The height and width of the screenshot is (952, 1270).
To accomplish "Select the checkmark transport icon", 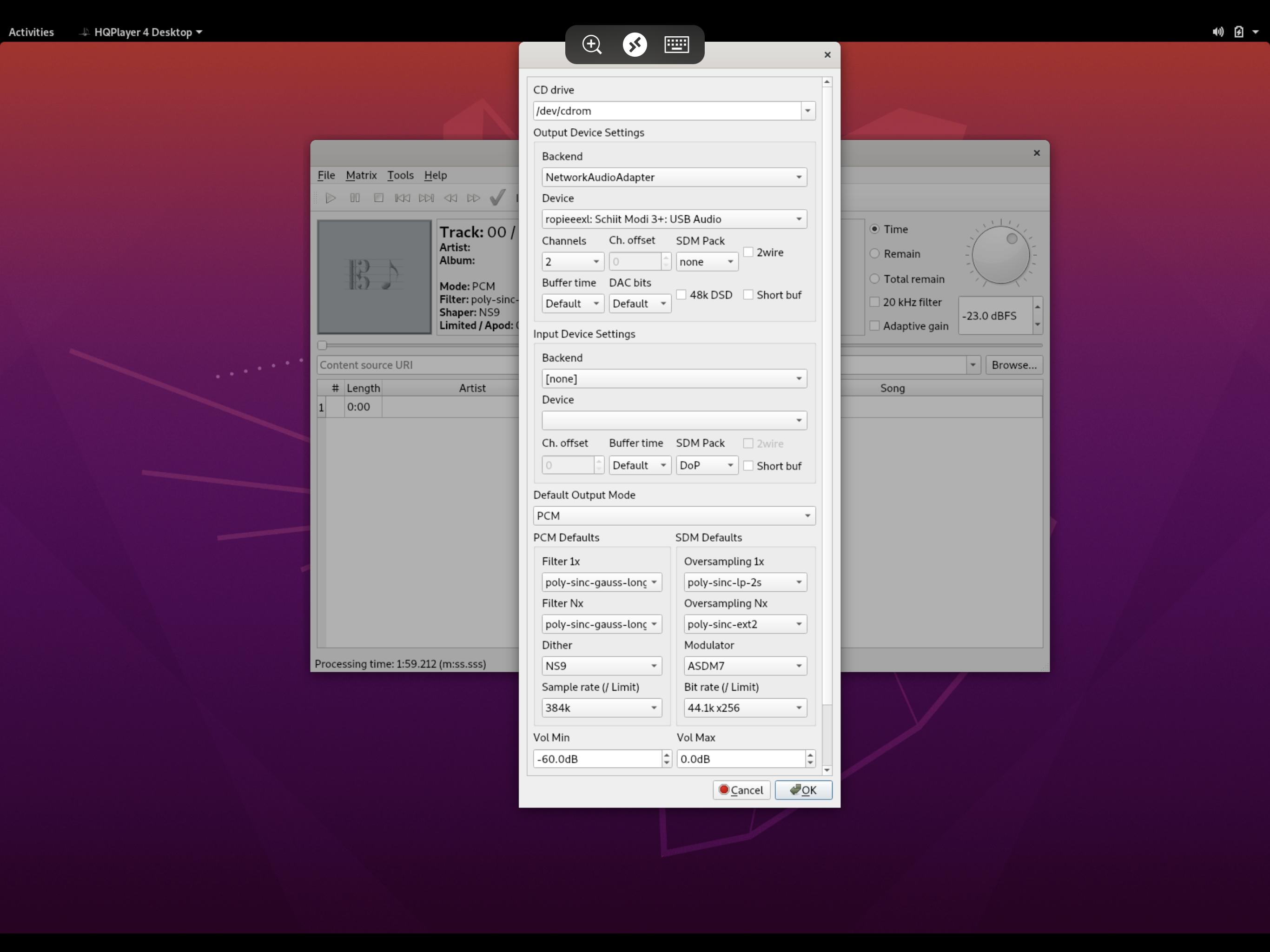I will [497, 198].
